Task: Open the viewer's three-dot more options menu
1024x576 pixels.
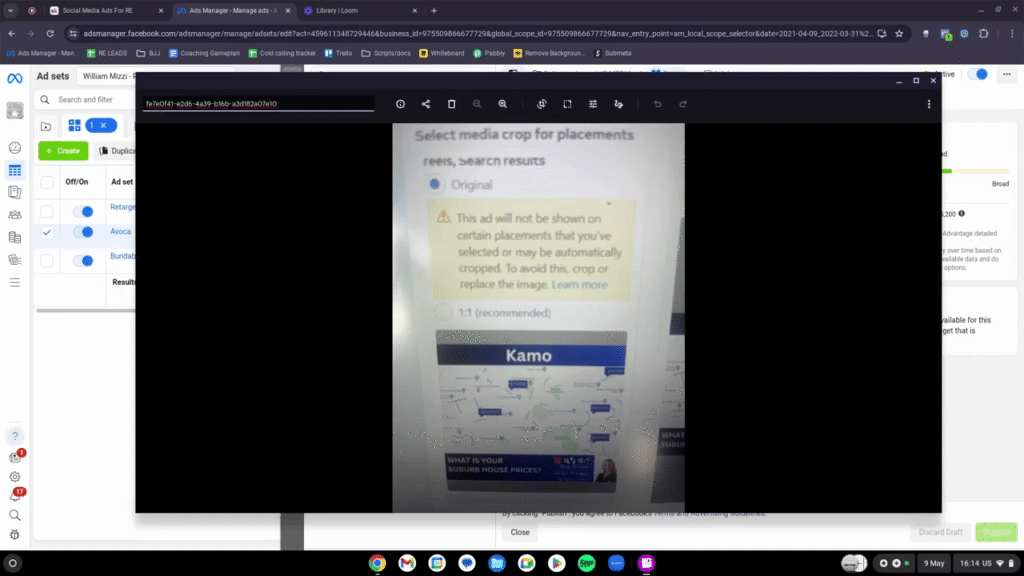Action: [x=929, y=104]
